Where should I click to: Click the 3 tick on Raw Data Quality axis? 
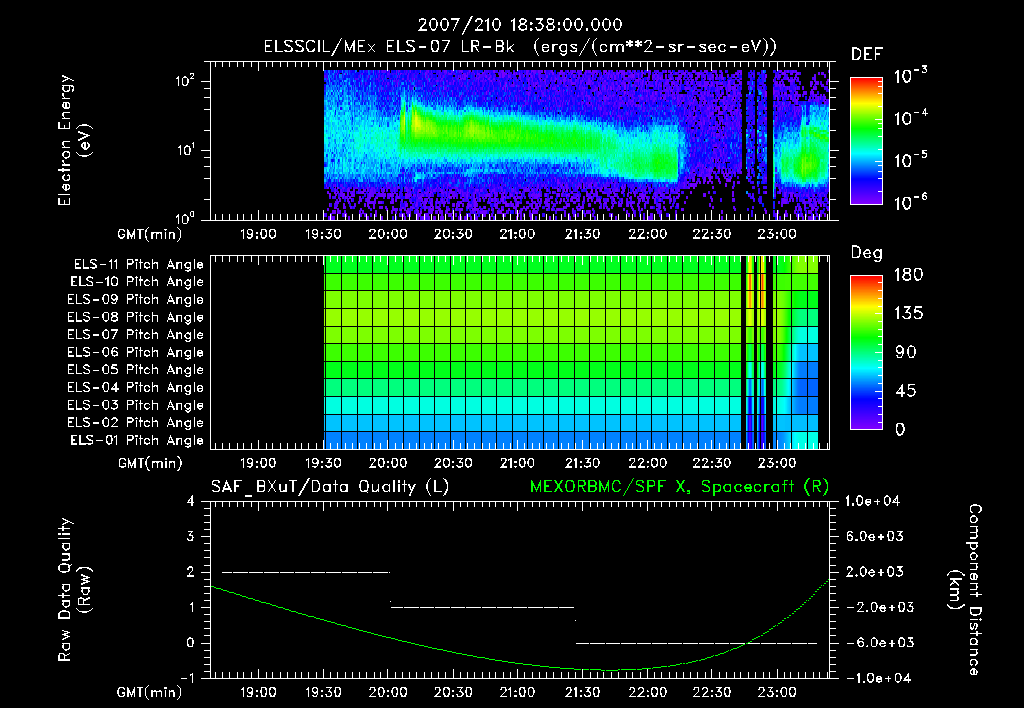190,537
